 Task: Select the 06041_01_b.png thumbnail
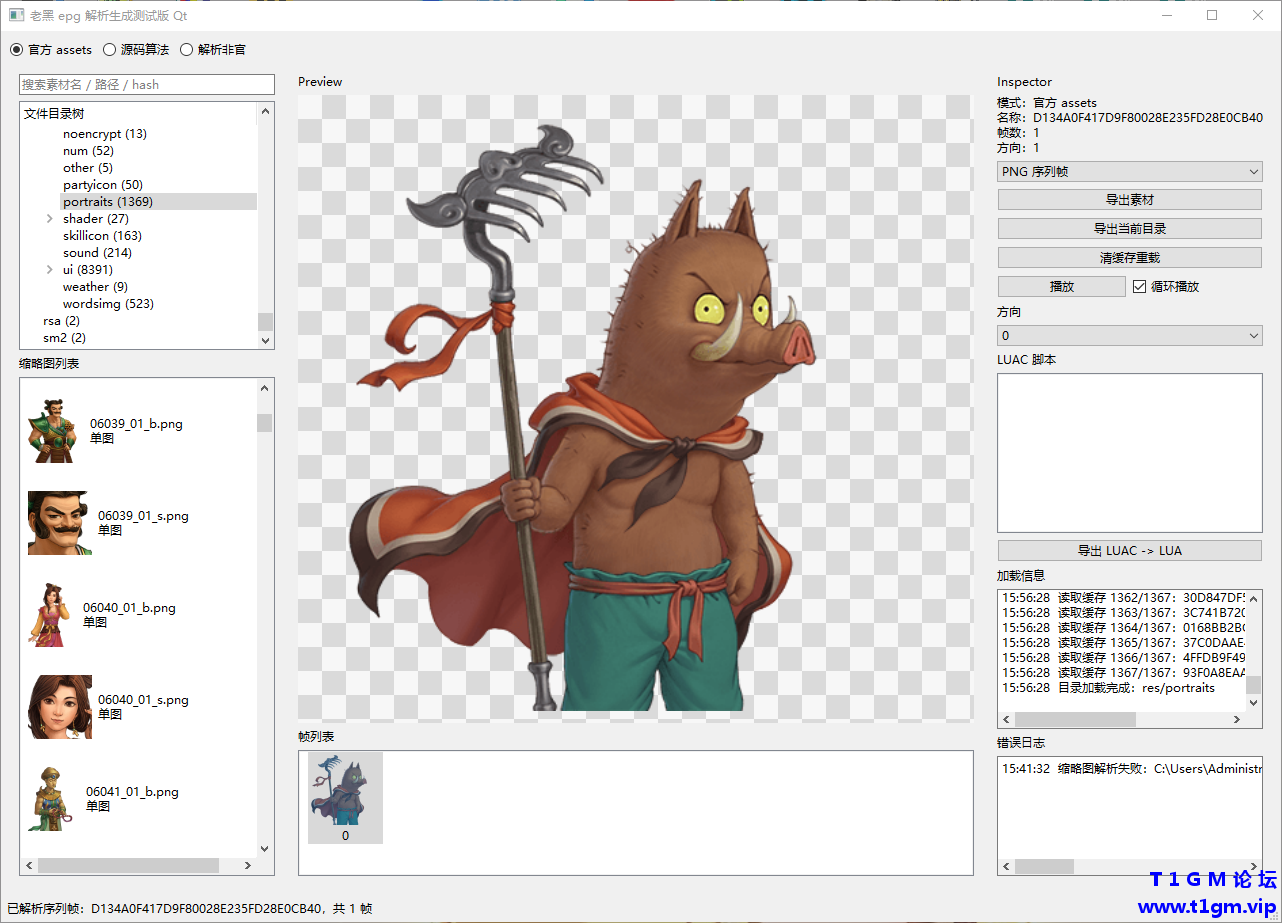tap(103, 799)
